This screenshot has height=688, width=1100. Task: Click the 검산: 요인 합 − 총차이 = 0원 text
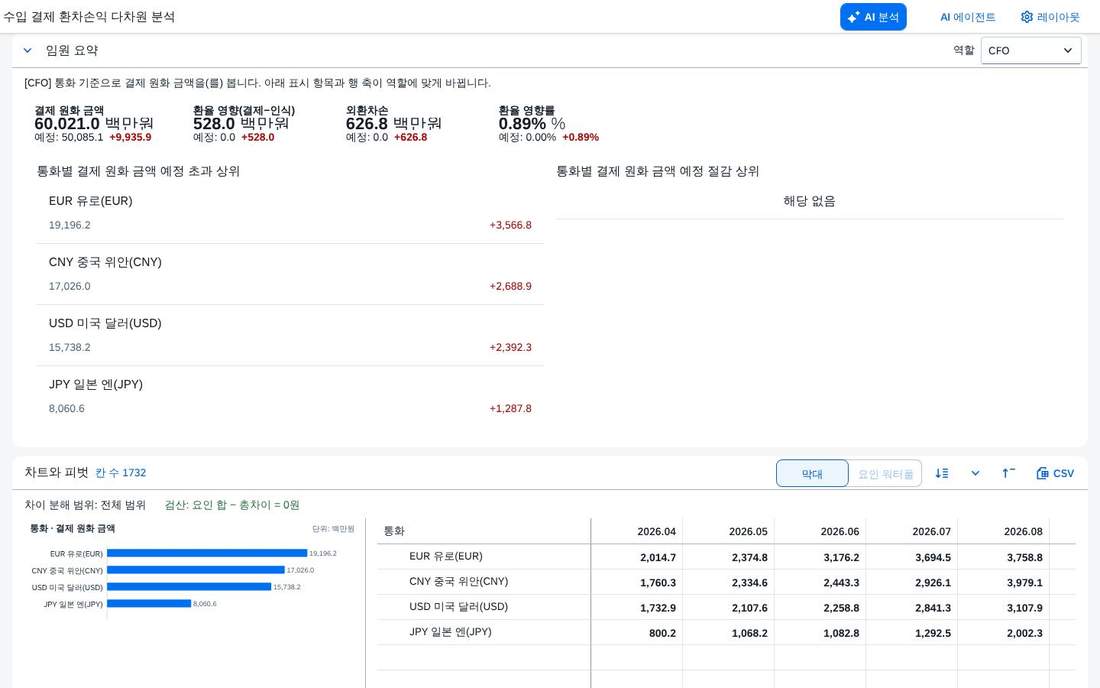click(232, 505)
